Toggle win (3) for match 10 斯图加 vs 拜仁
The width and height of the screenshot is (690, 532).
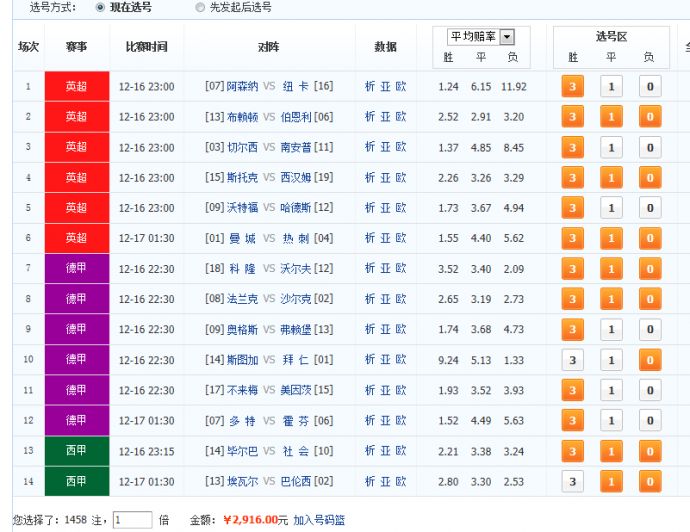pyautogui.click(x=573, y=360)
